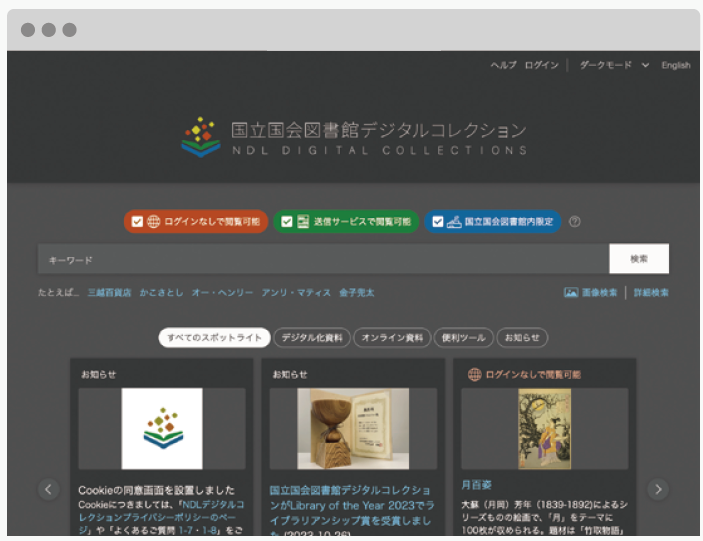Click the NDL Digital Collections logo
703x541 pixels.
pos(354,137)
